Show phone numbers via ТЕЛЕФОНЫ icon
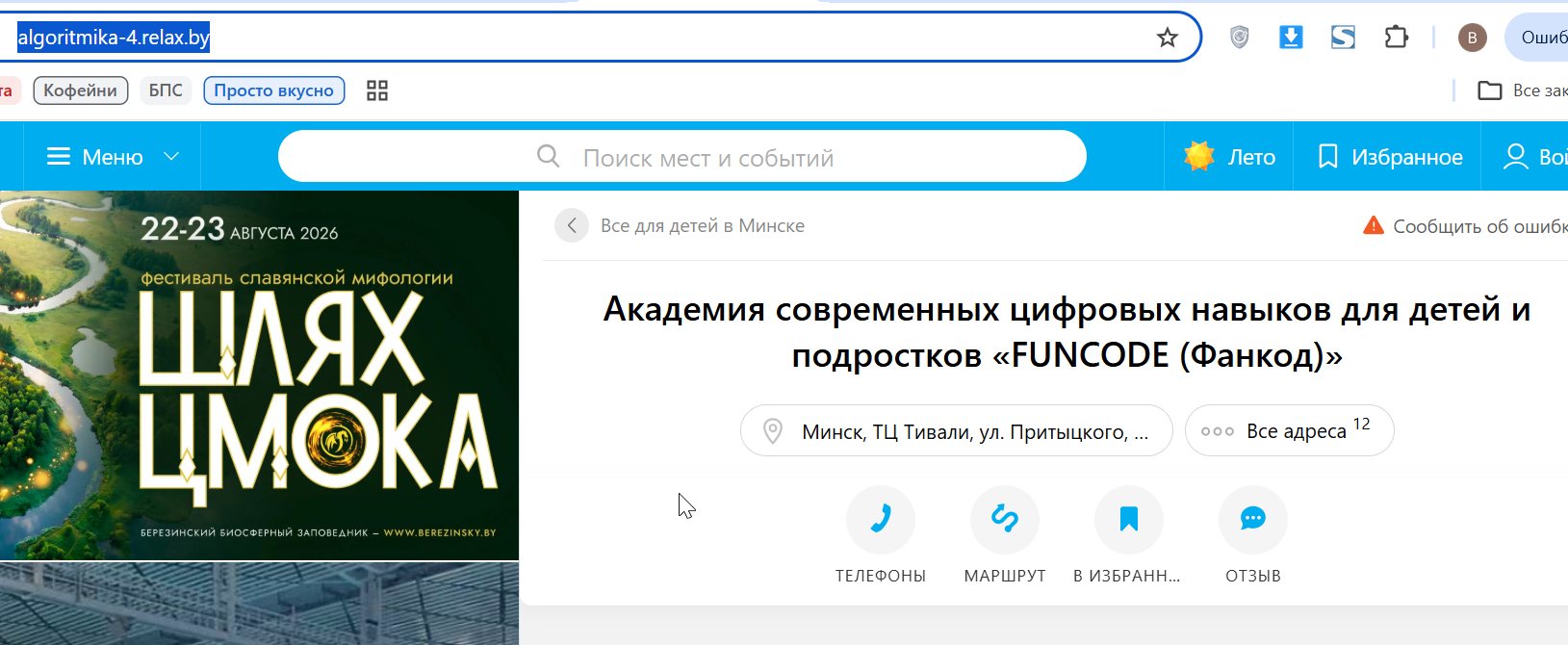Viewport: 1568px width, 645px height. [x=881, y=520]
